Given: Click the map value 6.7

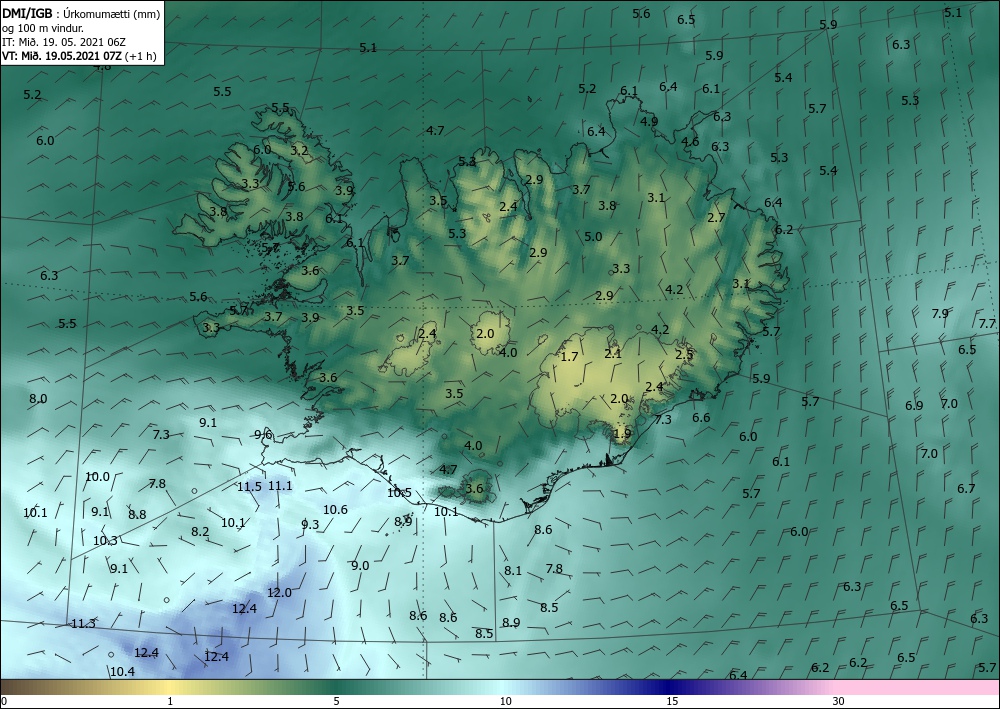Looking at the screenshot, I should [x=966, y=488].
